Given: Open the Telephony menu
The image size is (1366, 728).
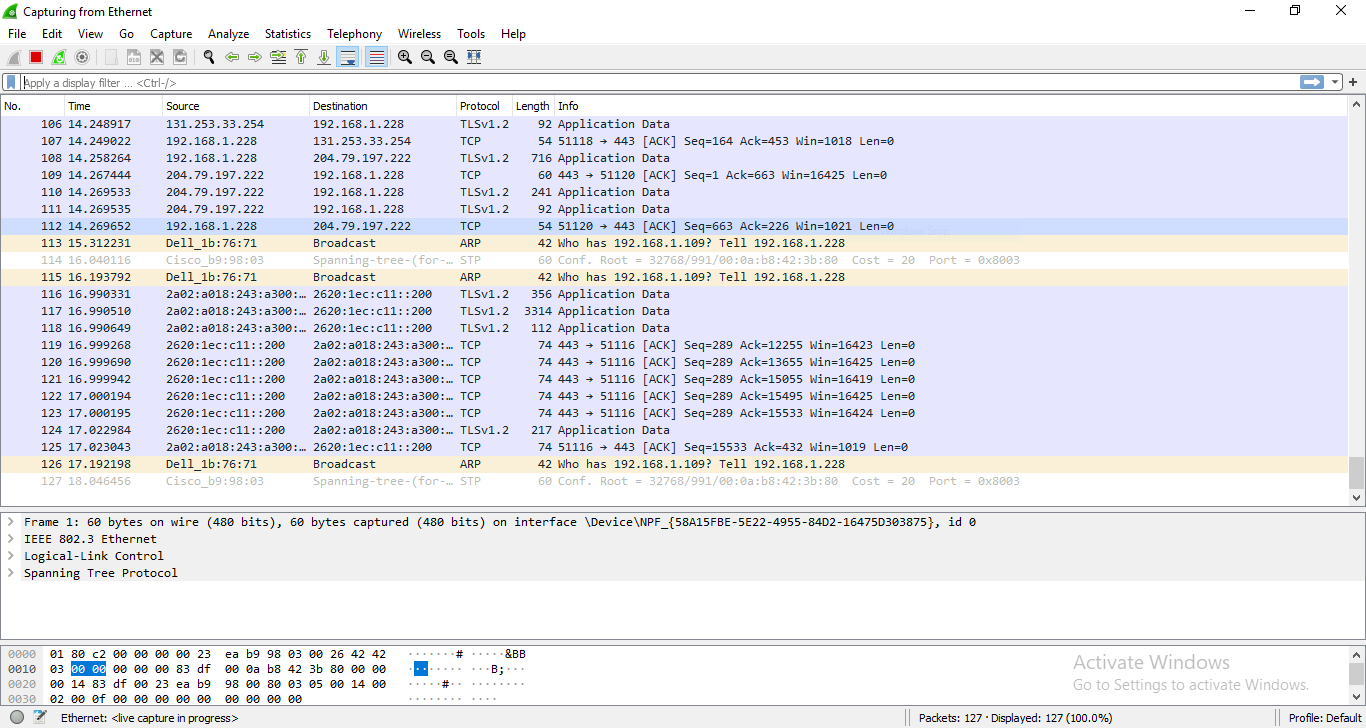Looking at the screenshot, I should pos(355,34).
